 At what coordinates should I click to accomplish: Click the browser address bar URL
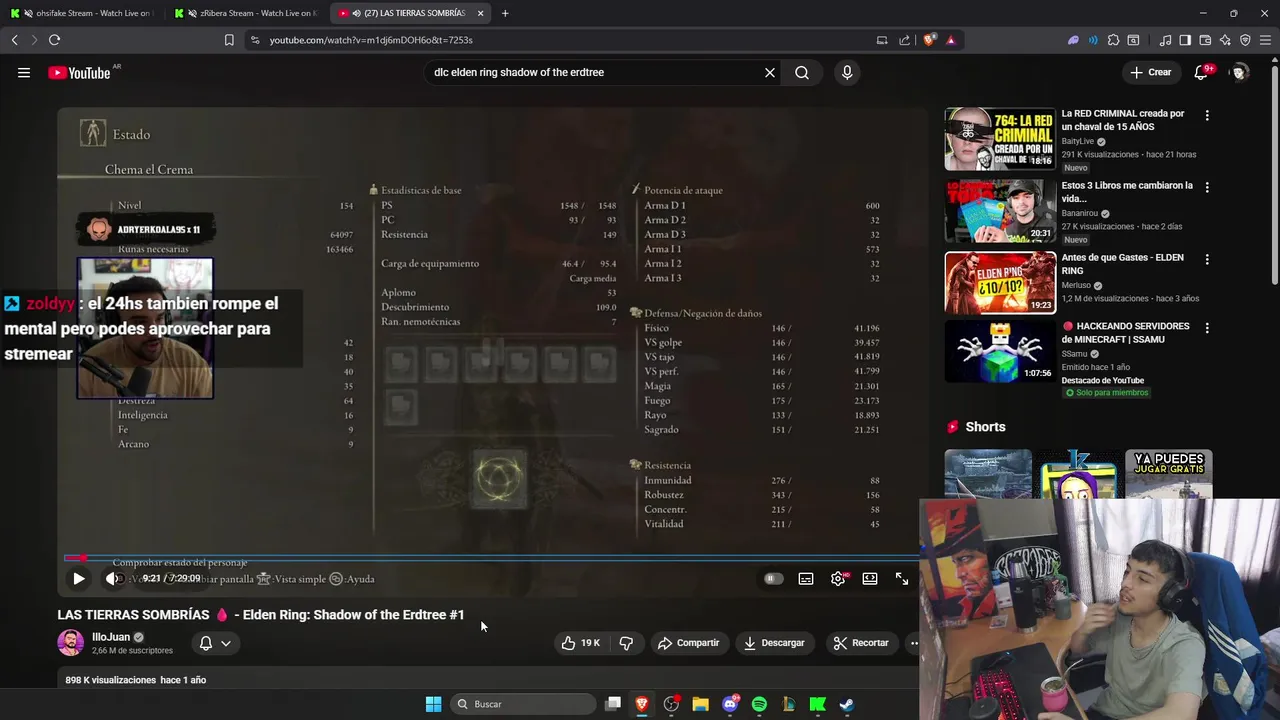[x=370, y=40]
